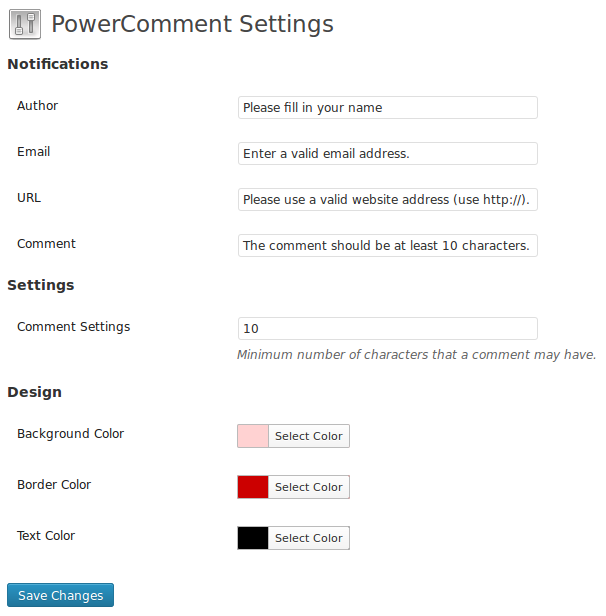This screenshot has width=606, height=616.
Task: Open Select Color for Text Color
Action: (x=309, y=538)
